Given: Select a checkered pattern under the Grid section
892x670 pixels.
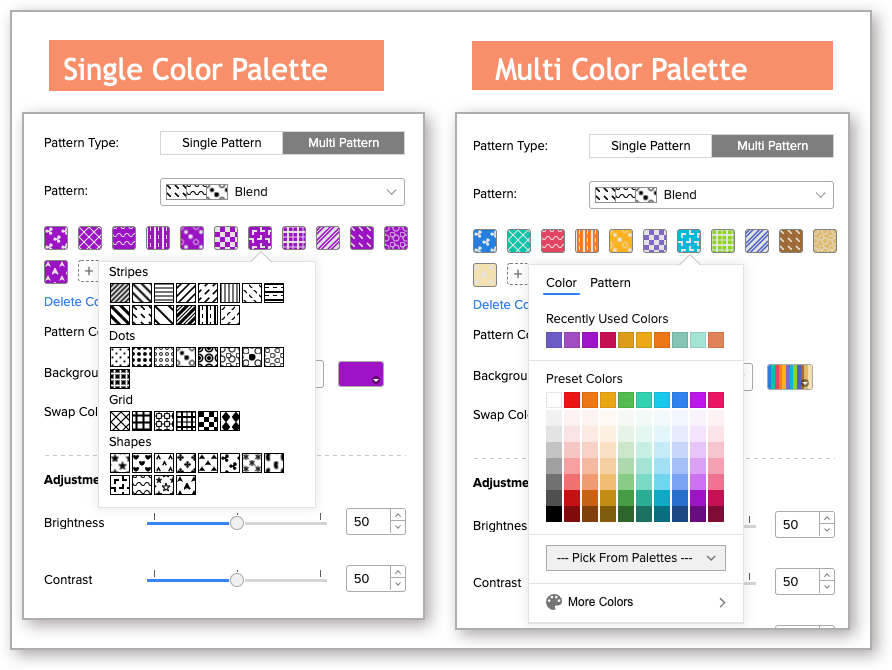Looking at the screenshot, I should [x=206, y=420].
